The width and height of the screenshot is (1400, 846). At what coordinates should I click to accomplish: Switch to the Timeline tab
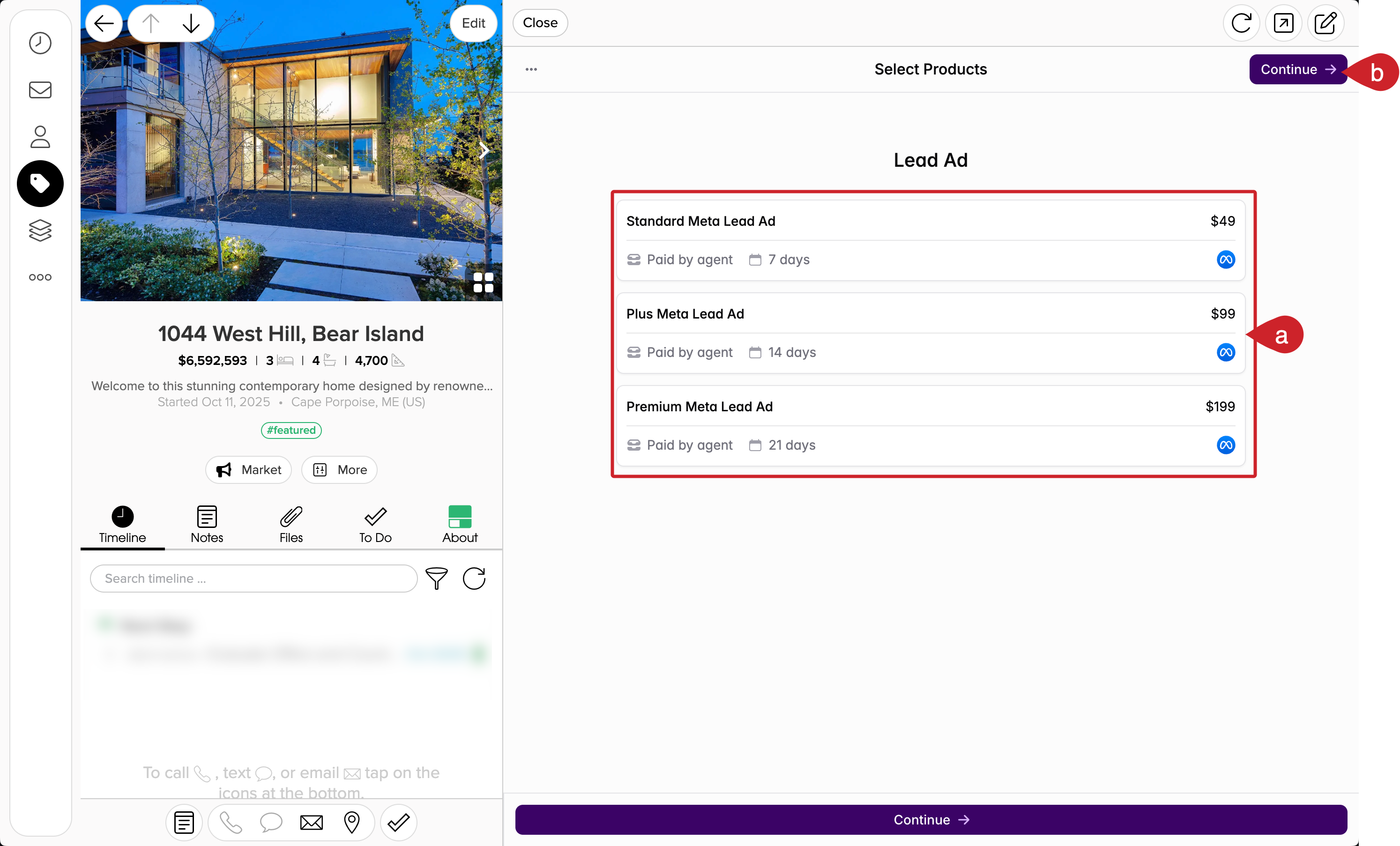[122, 526]
